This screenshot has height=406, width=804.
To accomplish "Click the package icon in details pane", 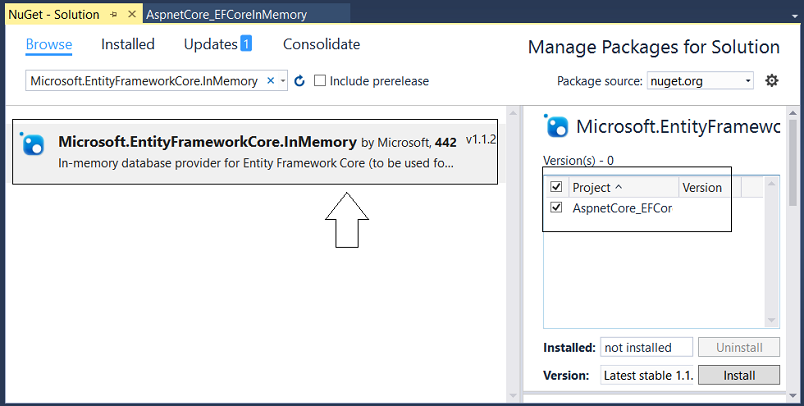I will tap(556, 126).
